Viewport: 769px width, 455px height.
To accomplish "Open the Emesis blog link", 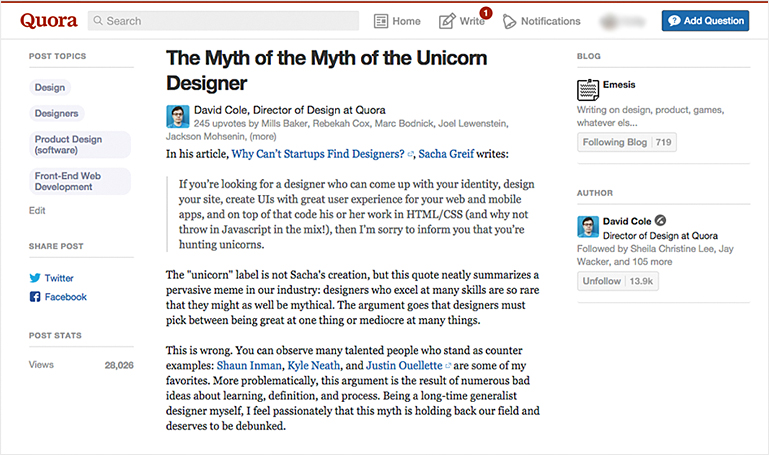I will pos(619,85).
